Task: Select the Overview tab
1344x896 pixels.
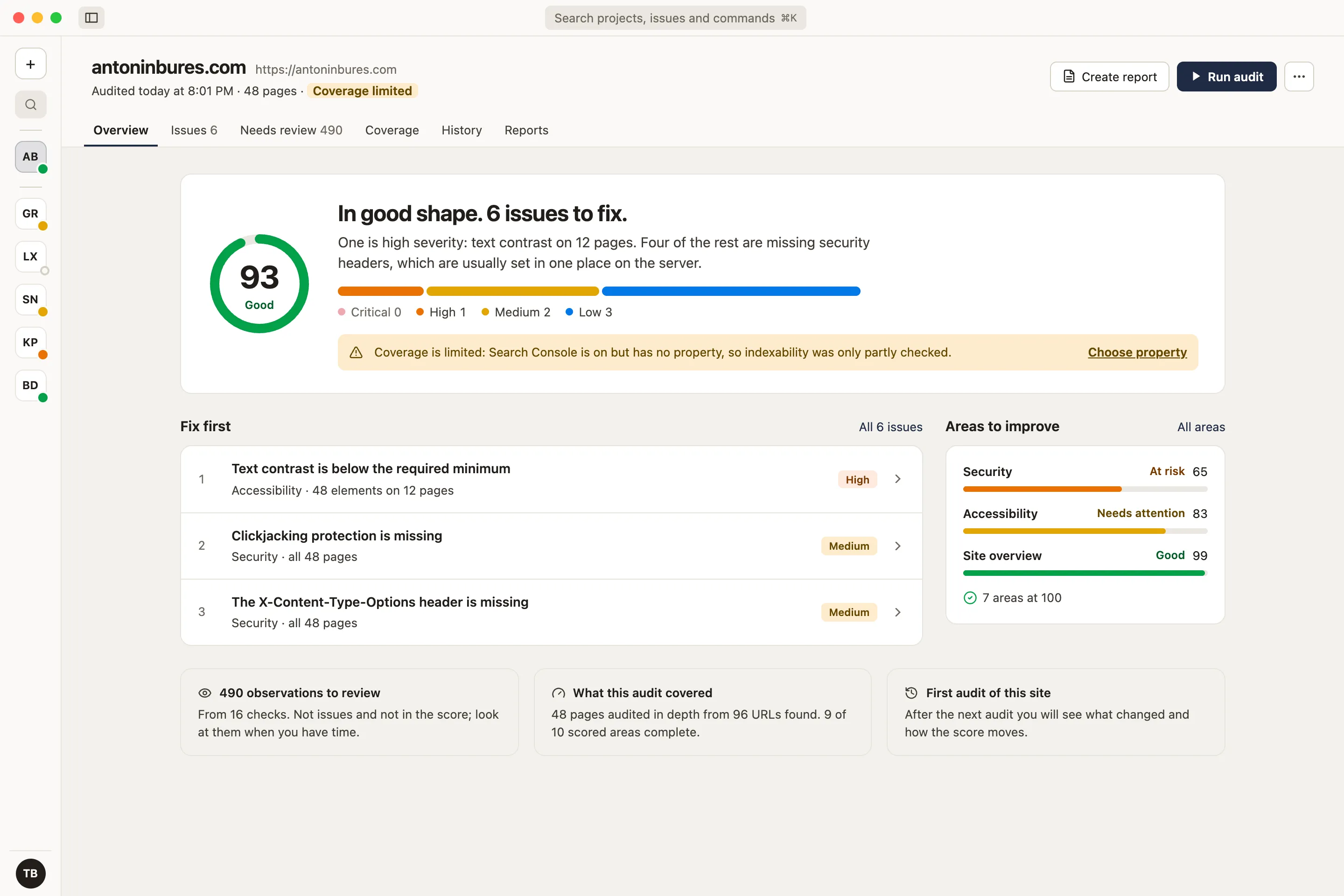Action: coord(120,130)
